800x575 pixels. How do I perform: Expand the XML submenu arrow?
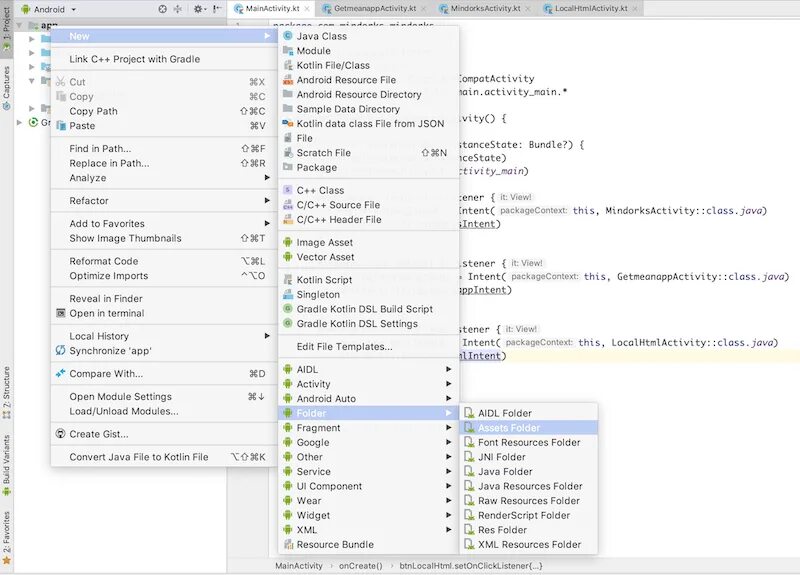pyautogui.click(x=448, y=530)
